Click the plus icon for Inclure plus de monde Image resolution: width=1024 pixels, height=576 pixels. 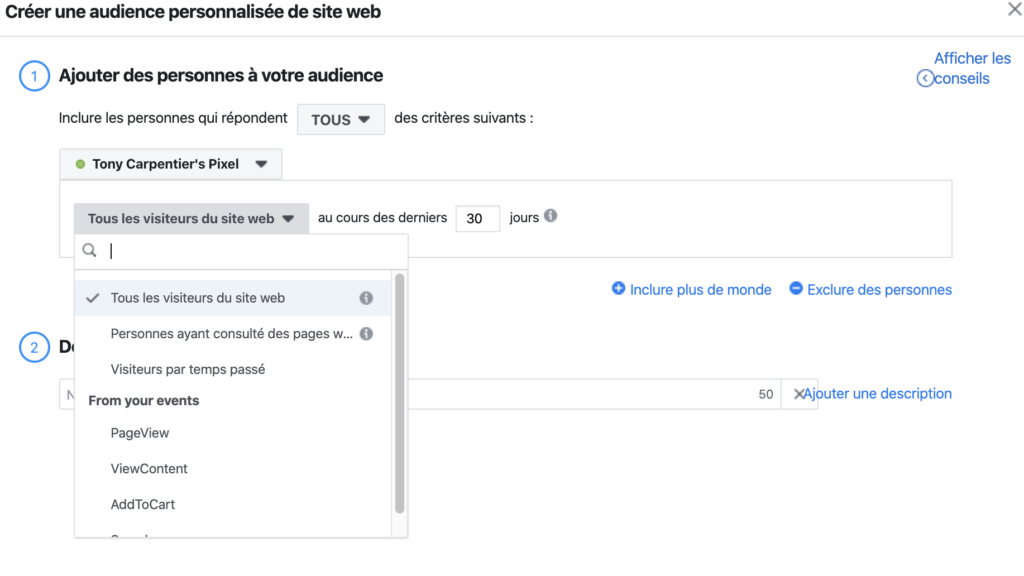click(x=618, y=288)
